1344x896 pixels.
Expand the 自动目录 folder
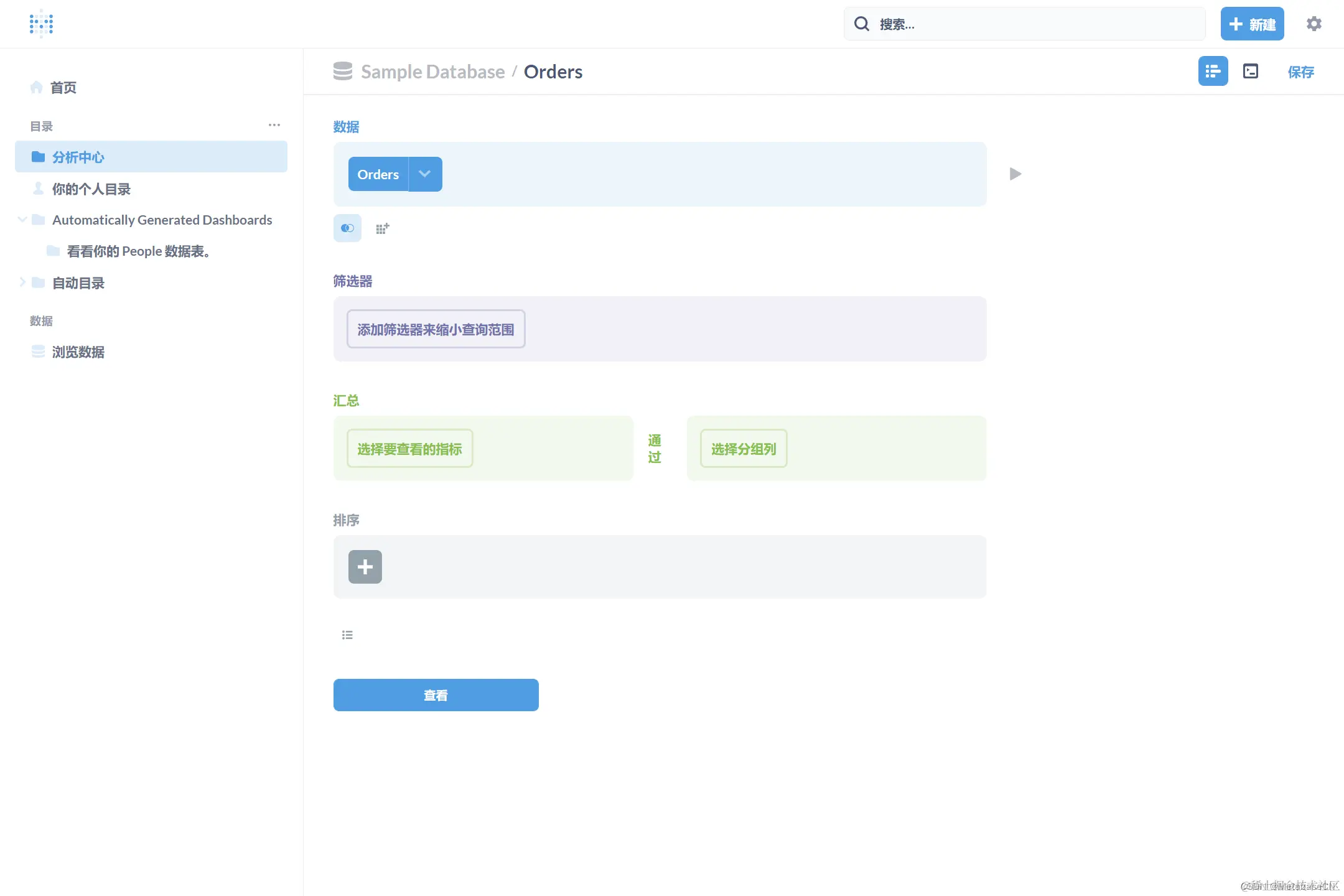22,282
